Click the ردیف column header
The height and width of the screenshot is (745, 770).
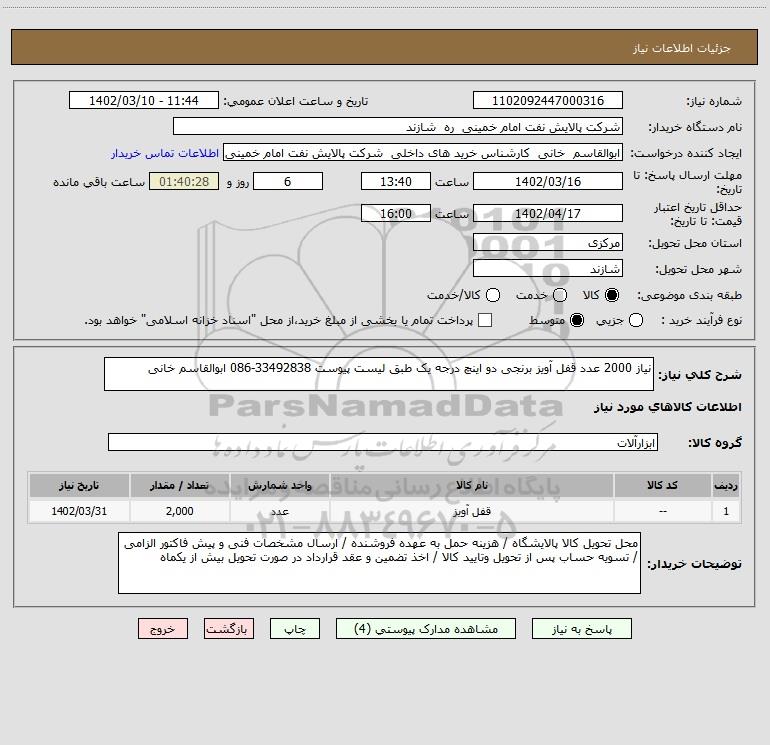726,486
